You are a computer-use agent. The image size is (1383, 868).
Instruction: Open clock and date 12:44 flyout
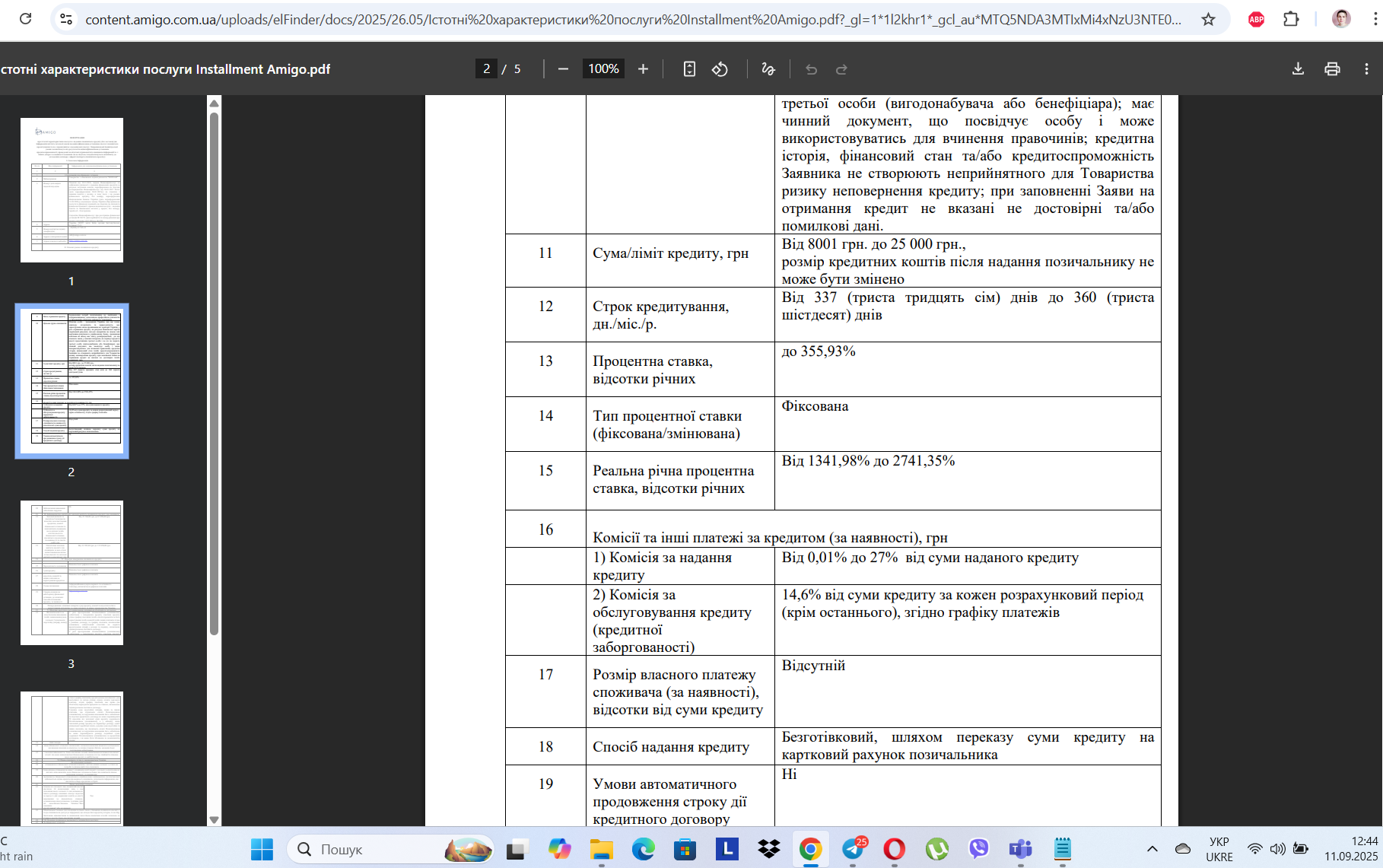[x=1350, y=849]
